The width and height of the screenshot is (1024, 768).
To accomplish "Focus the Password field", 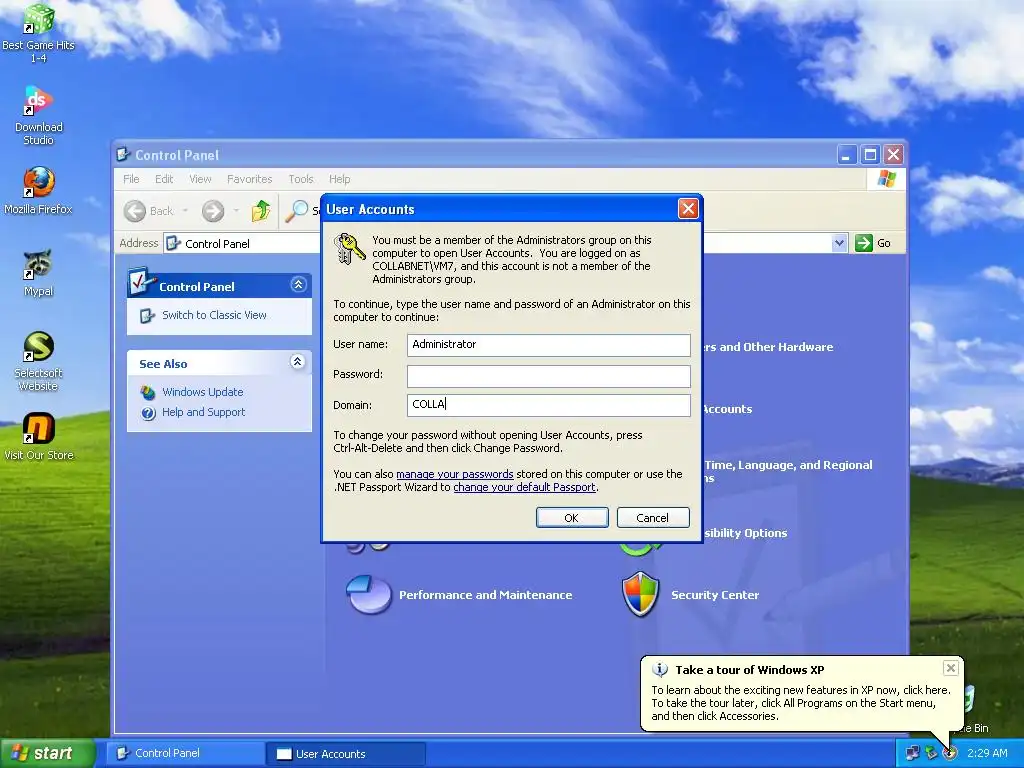I will click(549, 376).
